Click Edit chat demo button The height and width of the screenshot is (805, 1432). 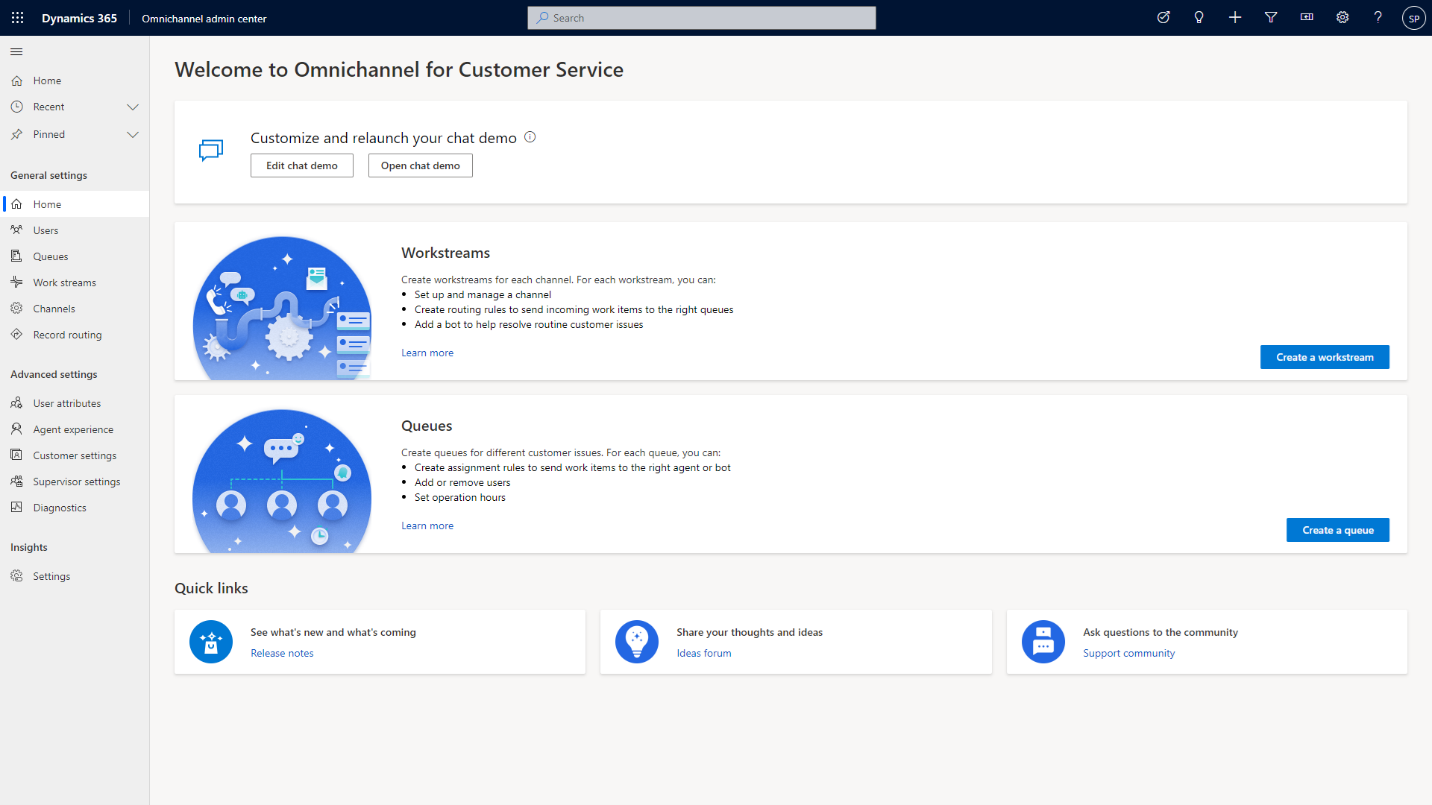(301, 165)
